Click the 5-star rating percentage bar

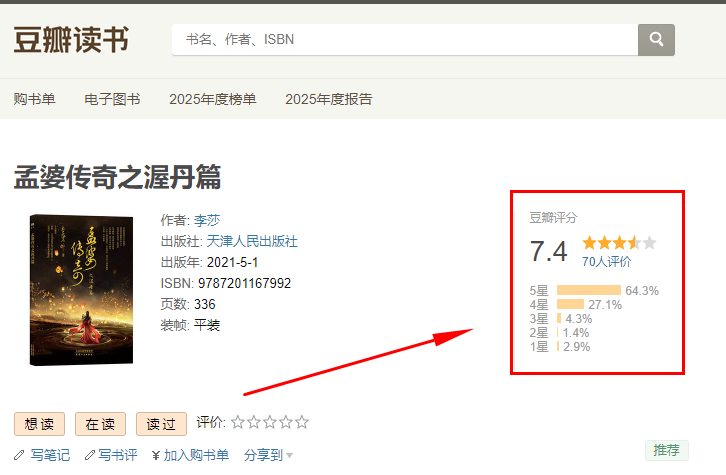588,291
